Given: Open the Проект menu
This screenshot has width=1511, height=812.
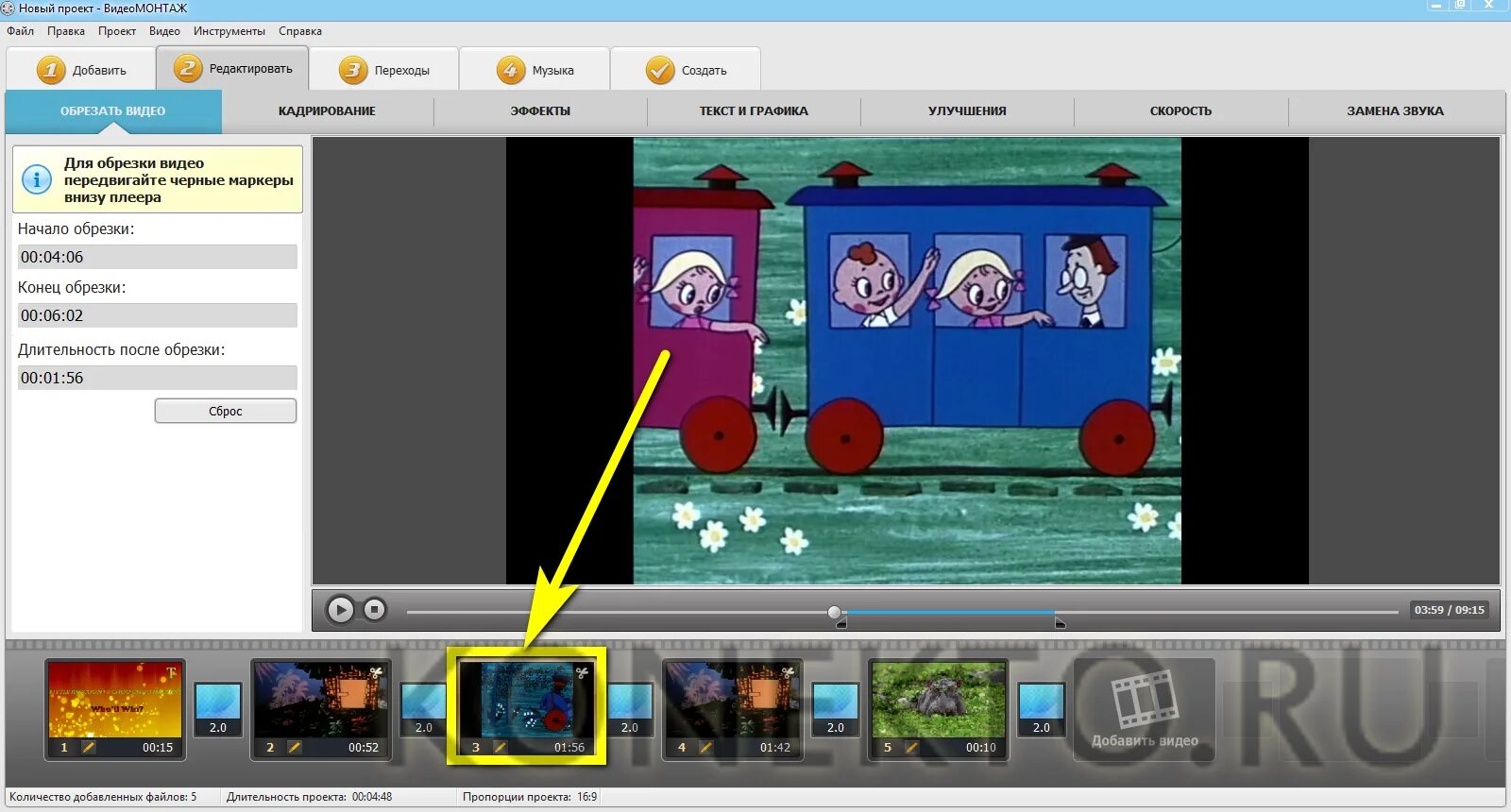Looking at the screenshot, I should click(x=117, y=31).
